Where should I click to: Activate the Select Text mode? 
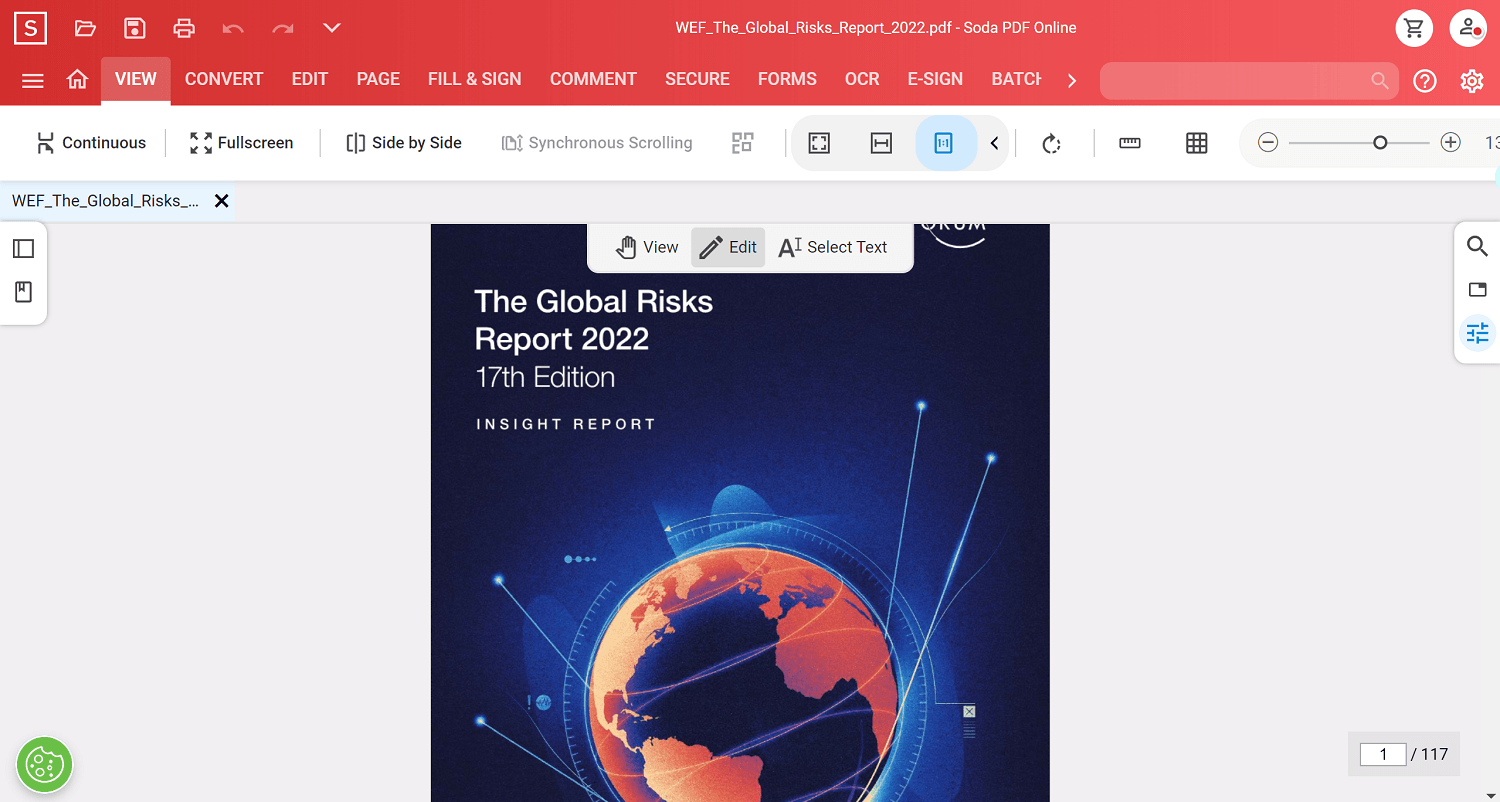(x=833, y=247)
